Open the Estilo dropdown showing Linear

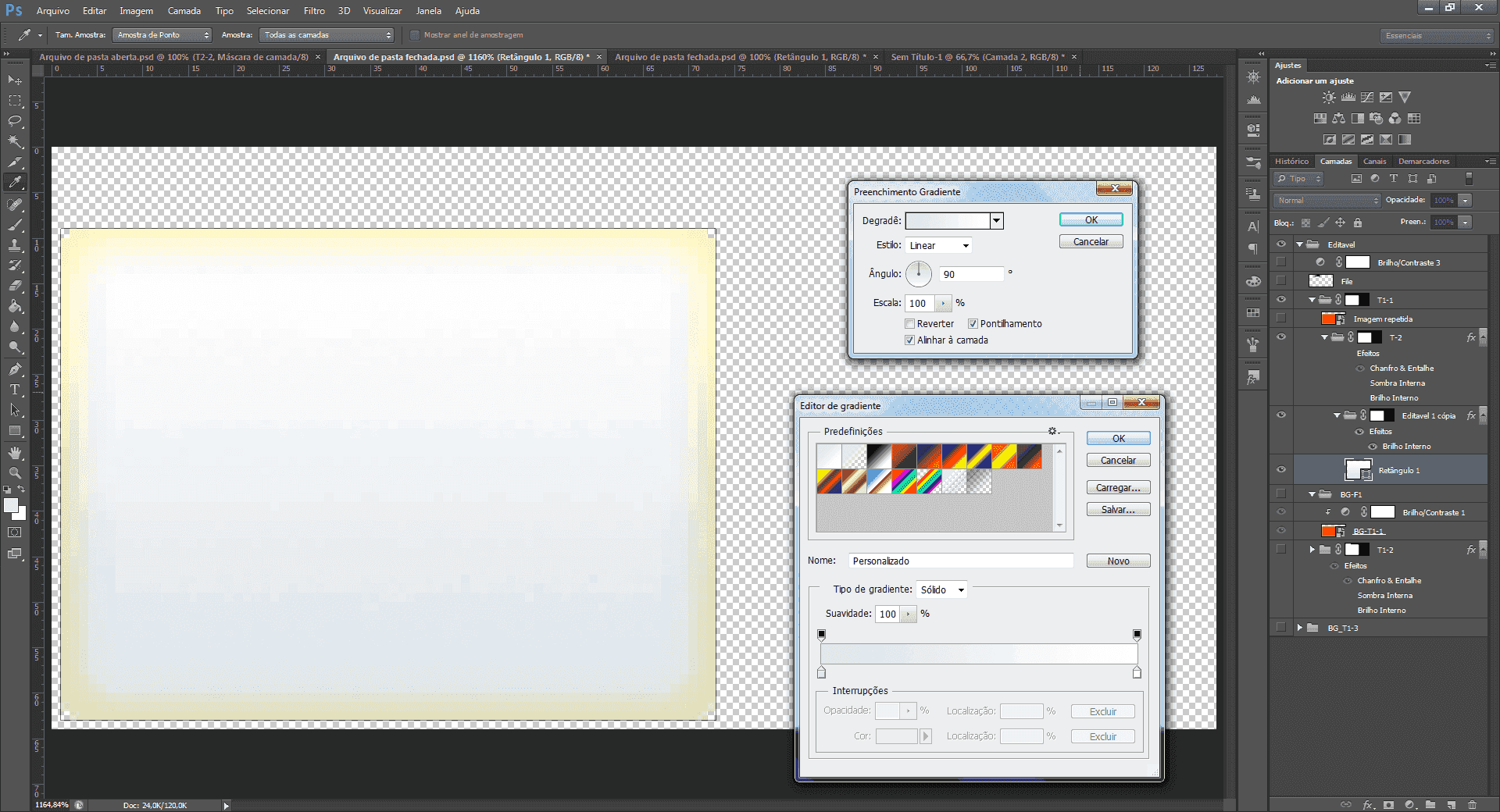click(938, 245)
